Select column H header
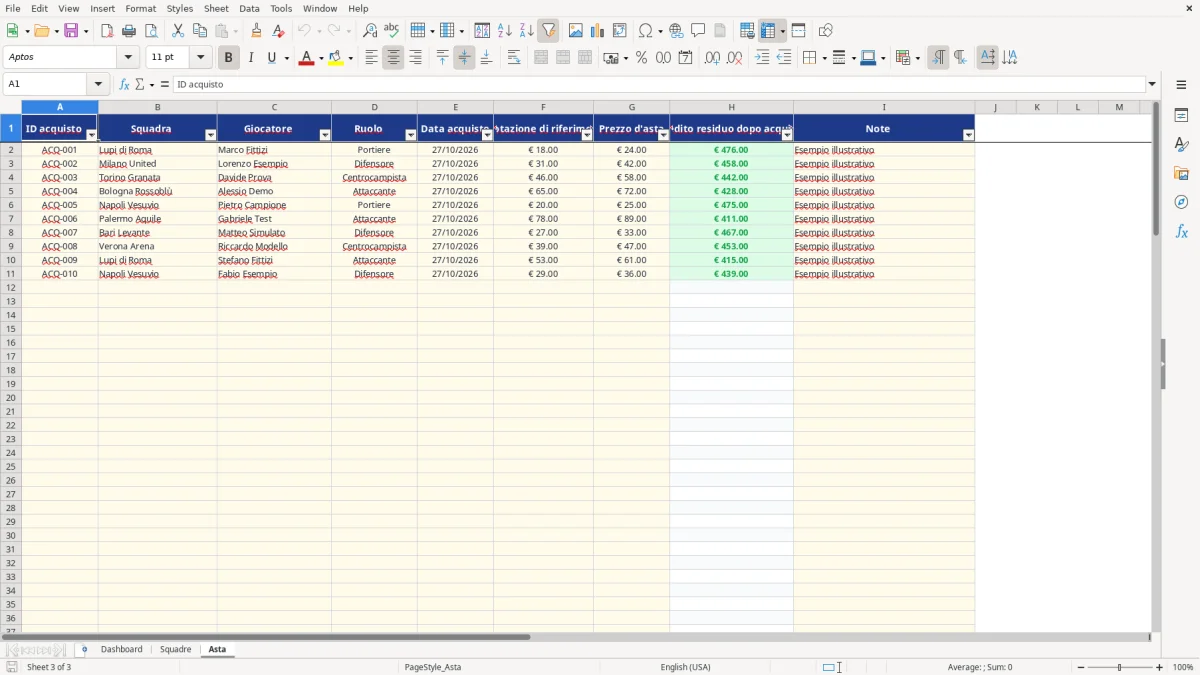Screen dimensions: 1200x675 (731, 107)
